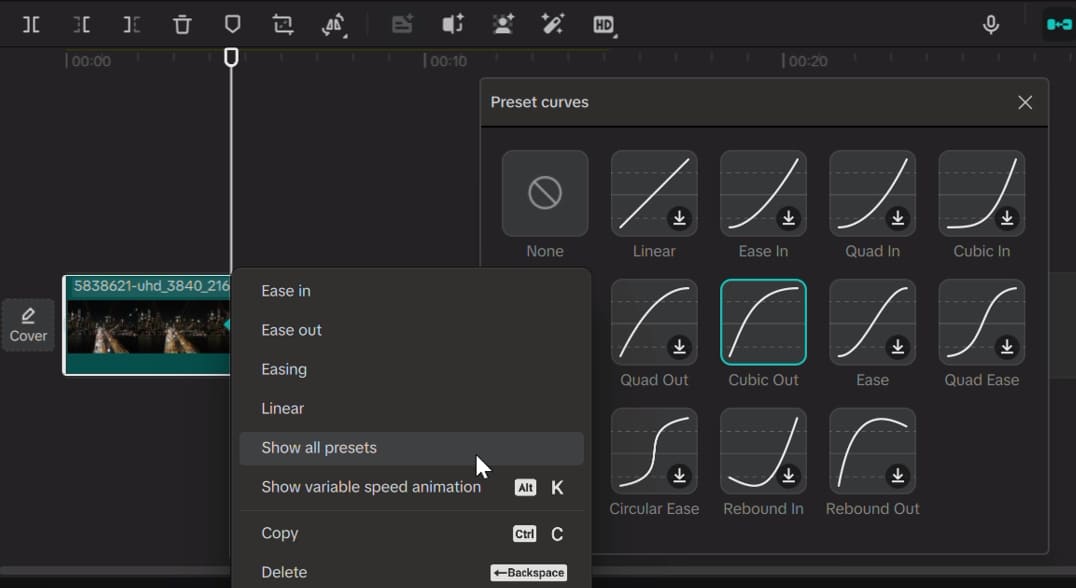Add a marker with the shield icon
This screenshot has height=588, width=1076.
click(233, 25)
